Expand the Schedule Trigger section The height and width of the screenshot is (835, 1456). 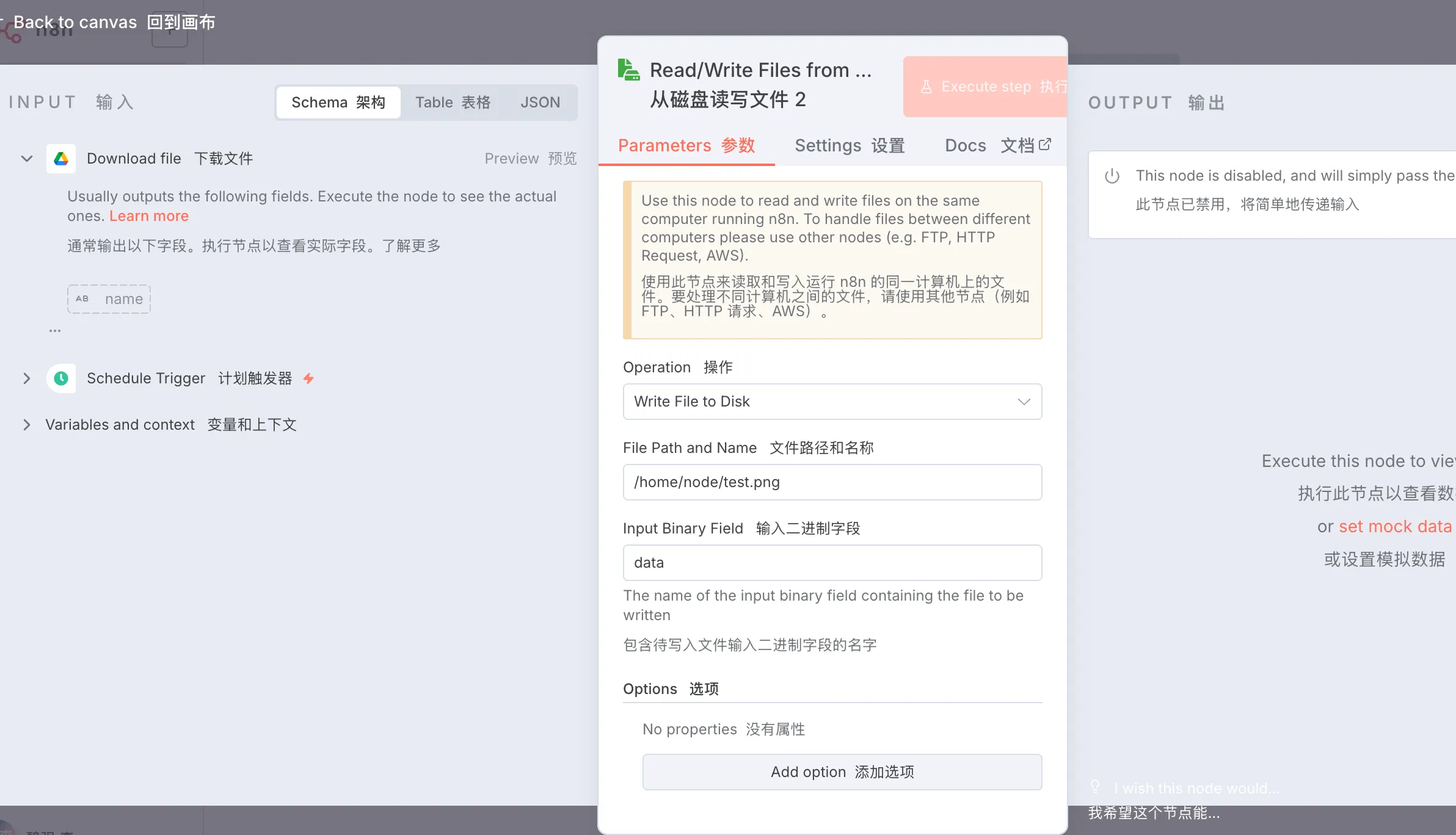click(x=27, y=378)
